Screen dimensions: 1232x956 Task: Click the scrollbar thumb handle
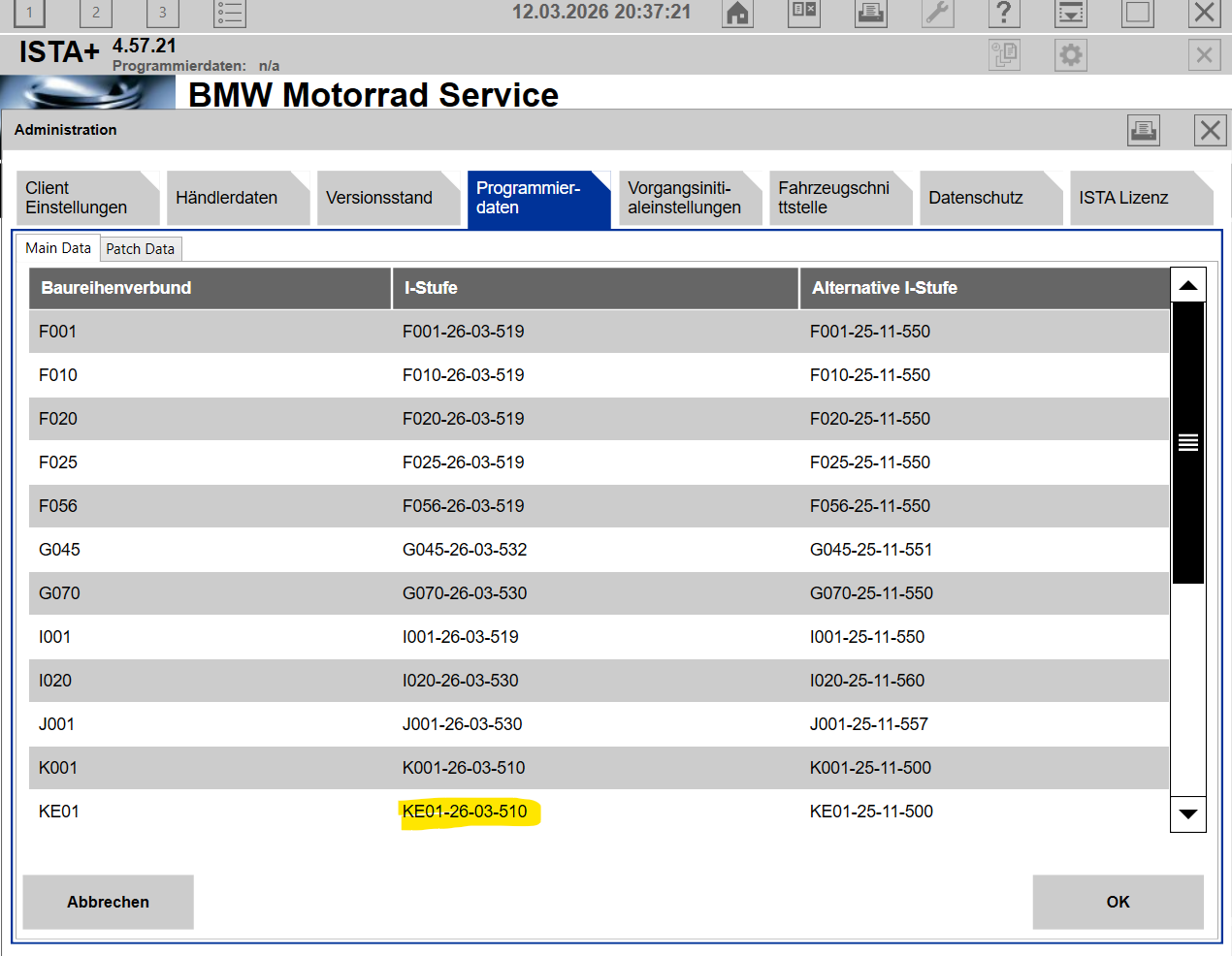point(1188,443)
